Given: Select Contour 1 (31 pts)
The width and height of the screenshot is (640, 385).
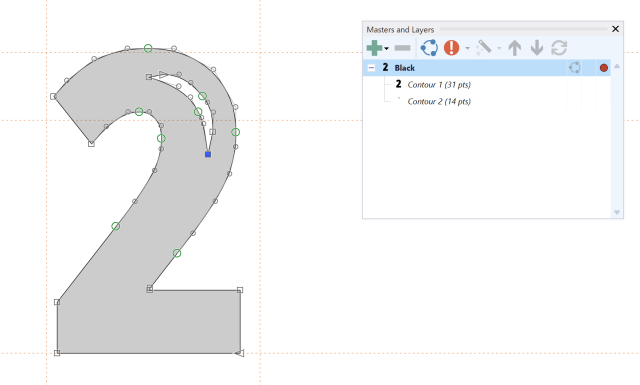Looking at the screenshot, I should tap(439, 85).
